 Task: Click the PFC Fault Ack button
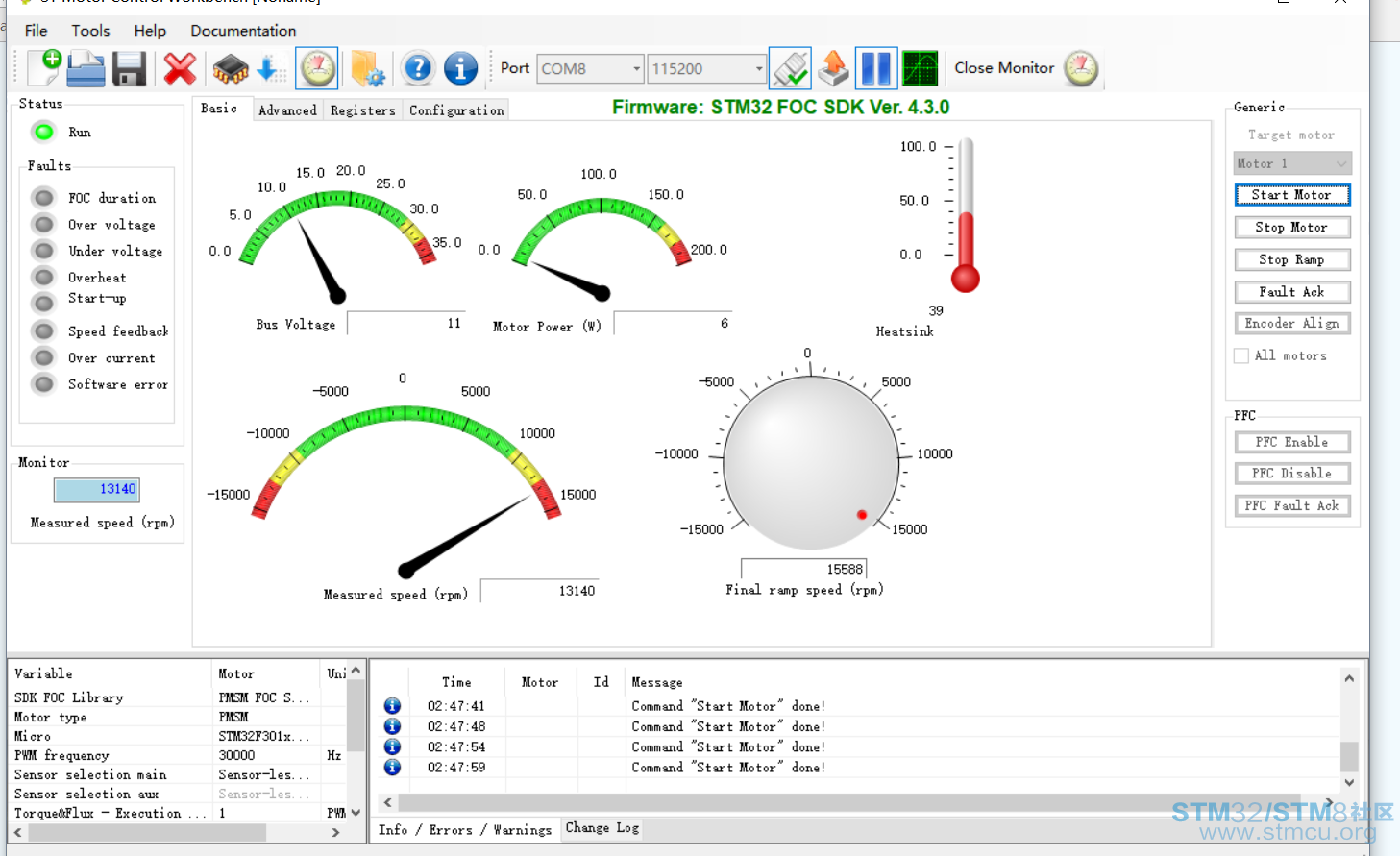[1292, 505]
